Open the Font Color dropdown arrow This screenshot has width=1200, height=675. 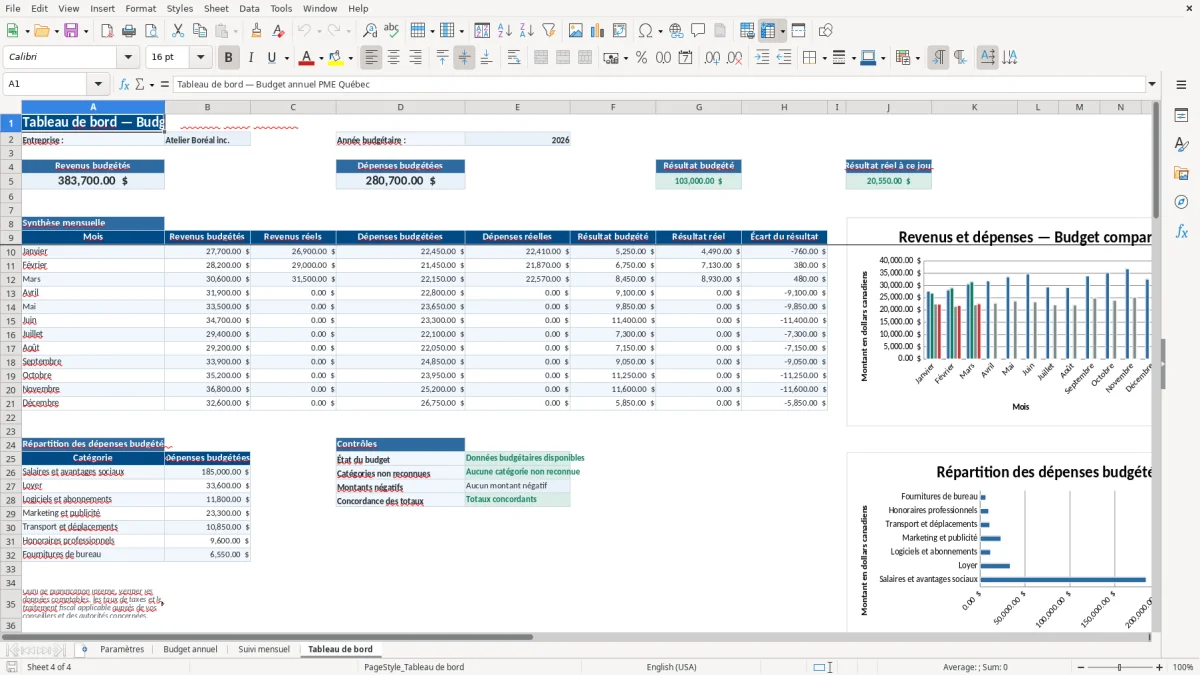319,58
